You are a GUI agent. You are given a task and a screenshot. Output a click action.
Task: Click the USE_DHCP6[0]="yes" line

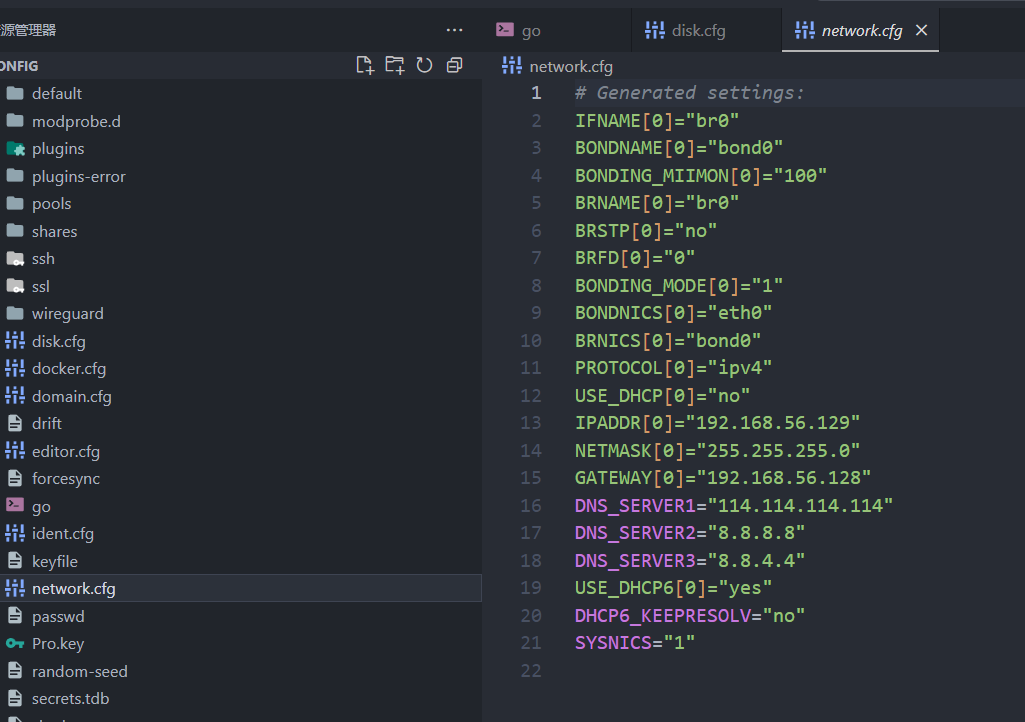673,588
